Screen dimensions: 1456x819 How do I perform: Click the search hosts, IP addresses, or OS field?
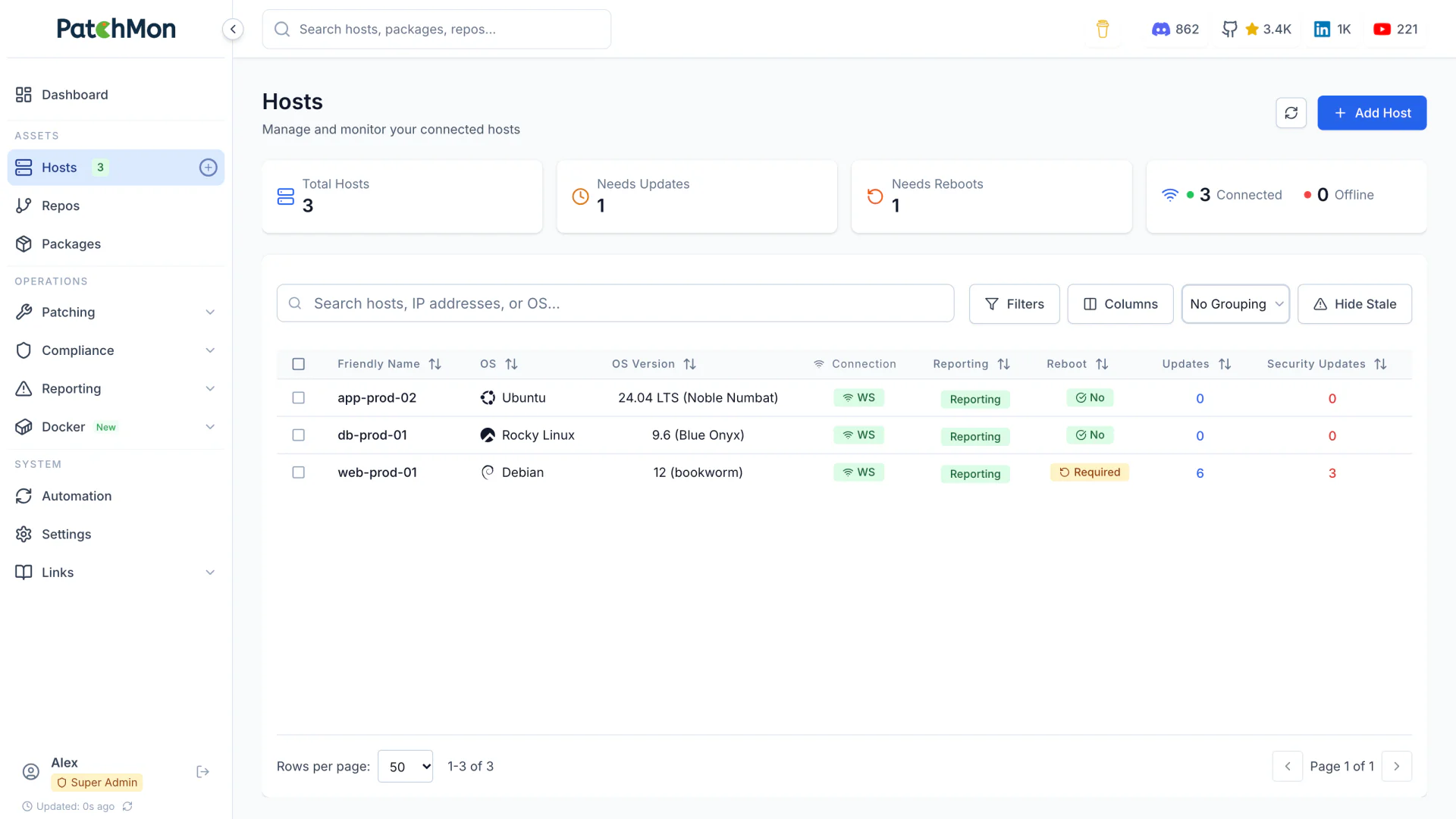pos(615,303)
